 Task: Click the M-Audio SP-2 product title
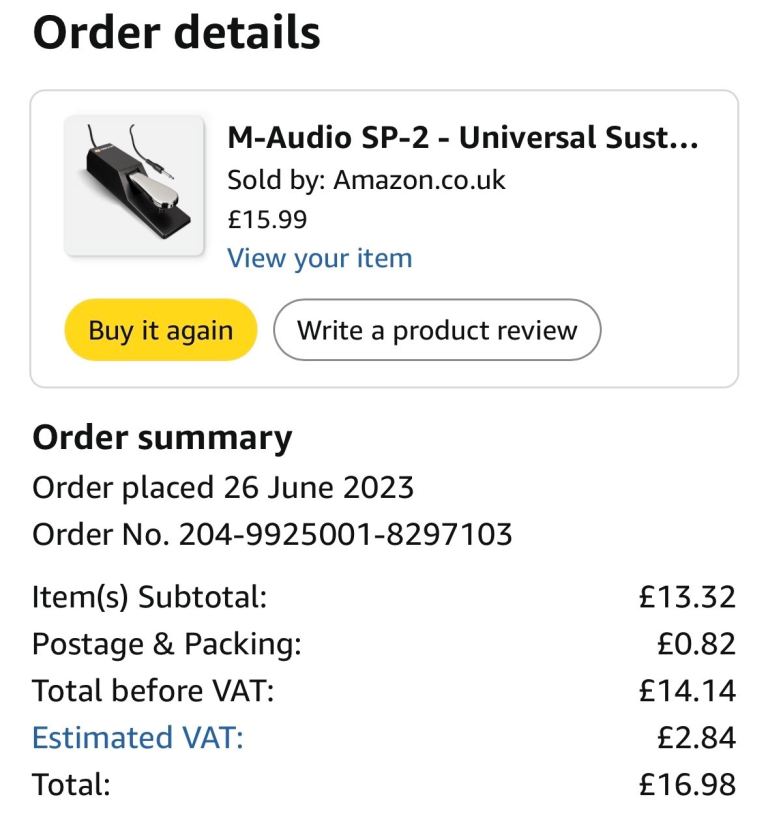pos(463,138)
